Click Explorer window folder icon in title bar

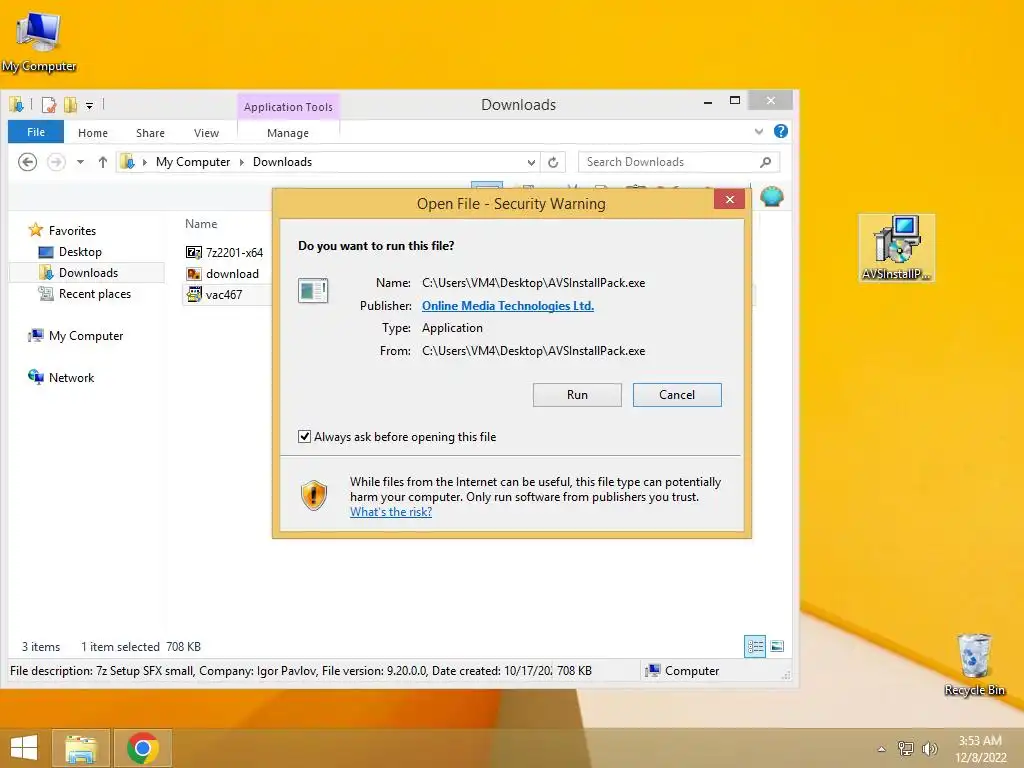pyautogui.click(x=16, y=104)
